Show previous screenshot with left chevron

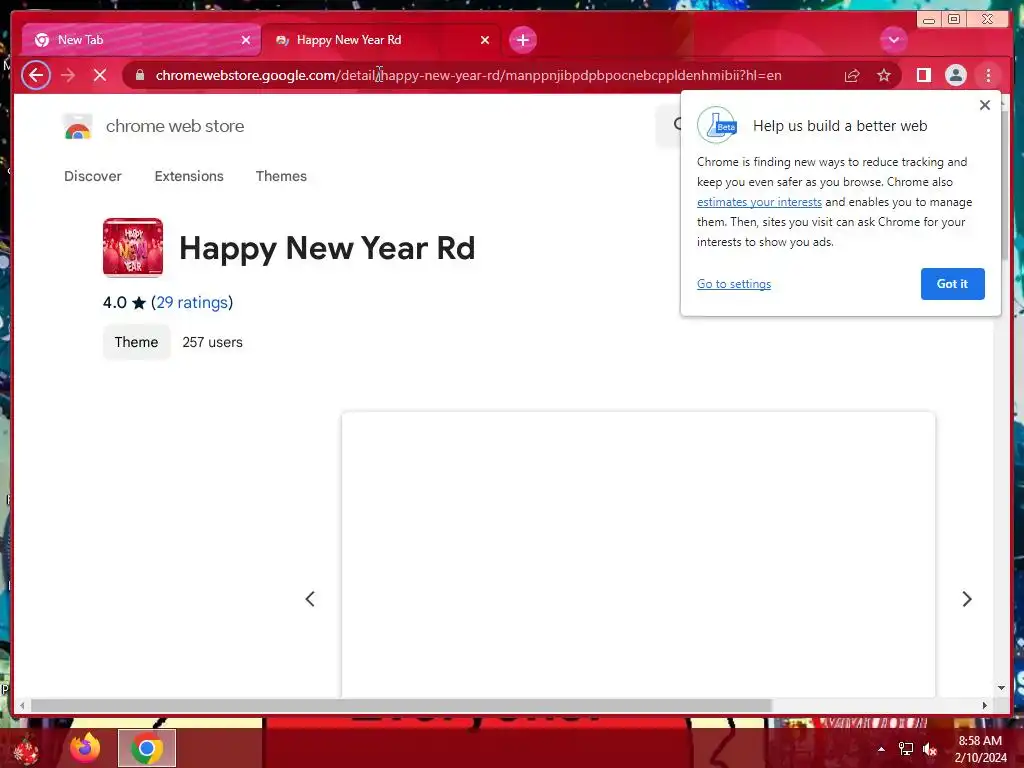(310, 599)
